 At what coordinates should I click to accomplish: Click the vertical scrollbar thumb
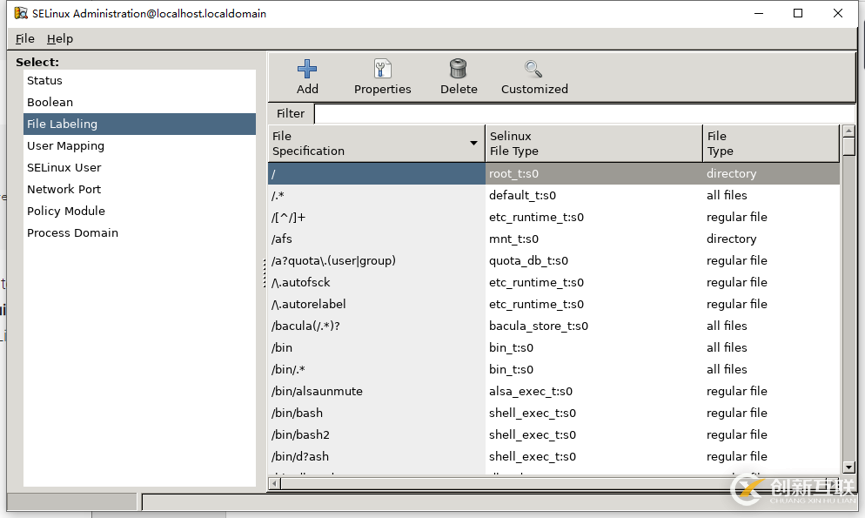(848, 146)
